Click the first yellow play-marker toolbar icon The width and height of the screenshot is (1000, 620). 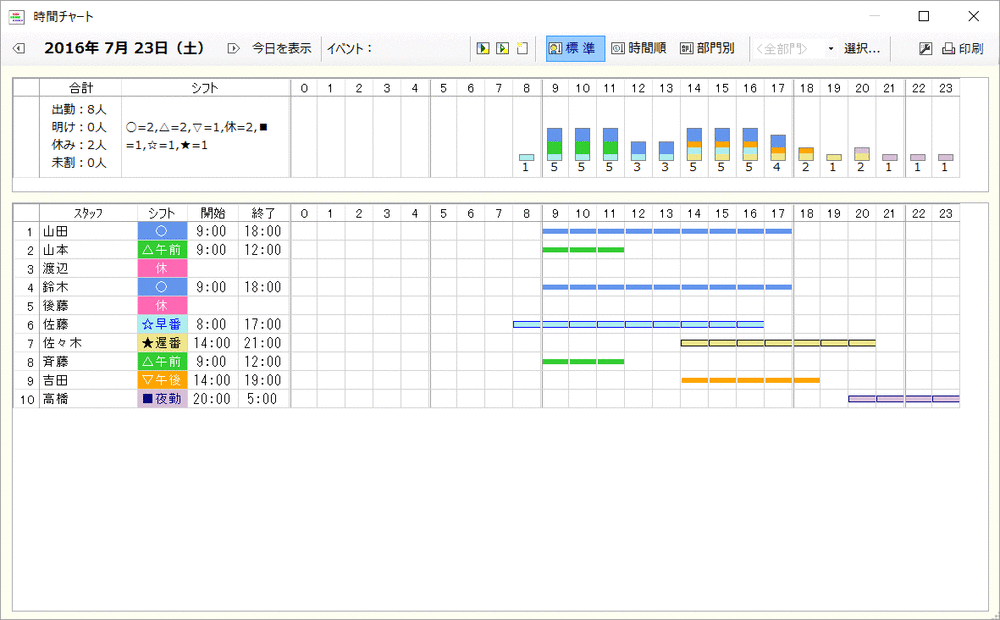click(x=483, y=48)
